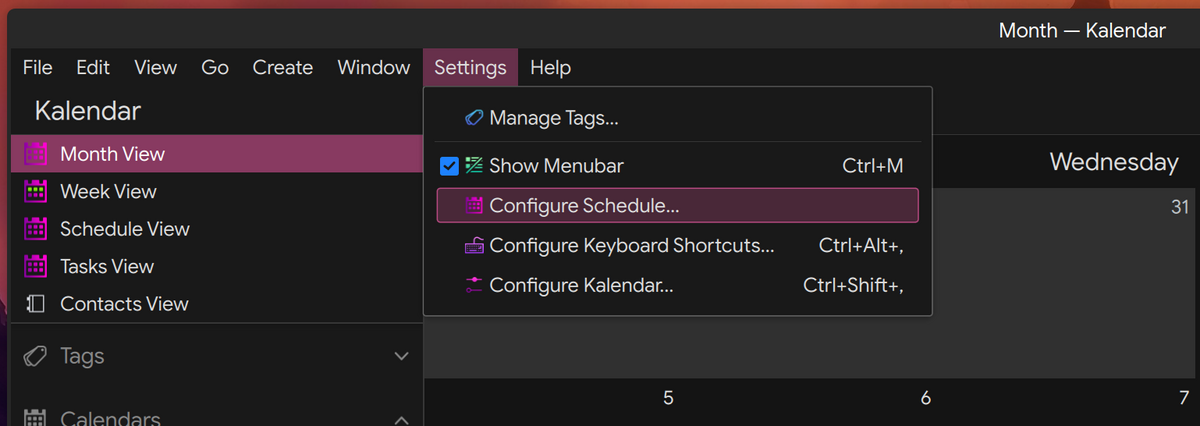This screenshot has height=426, width=1200.
Task: Click the Tasks View icon
Action: 36,266
